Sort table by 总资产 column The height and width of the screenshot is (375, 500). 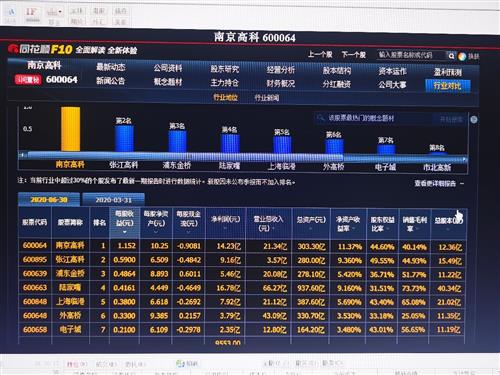point(311,220)
